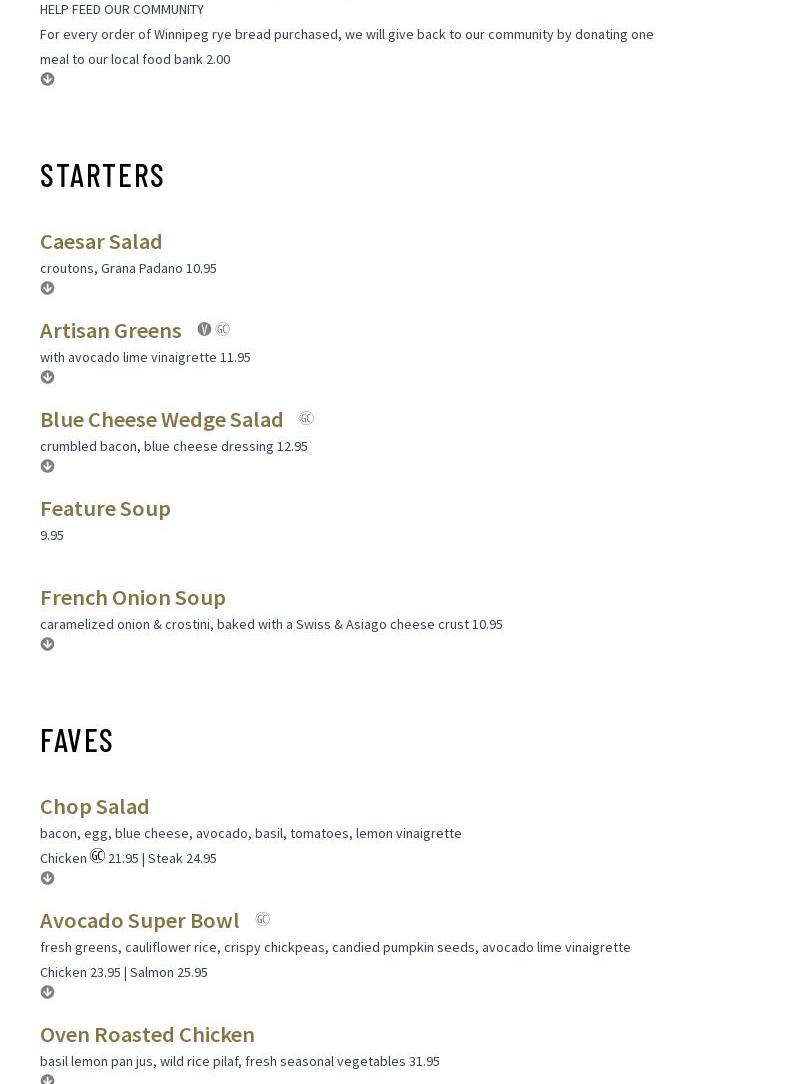Expand the Avocado Super Bowl details arrow
The width and height of the screenshot is (785, 1084).
tap(47, 992)
